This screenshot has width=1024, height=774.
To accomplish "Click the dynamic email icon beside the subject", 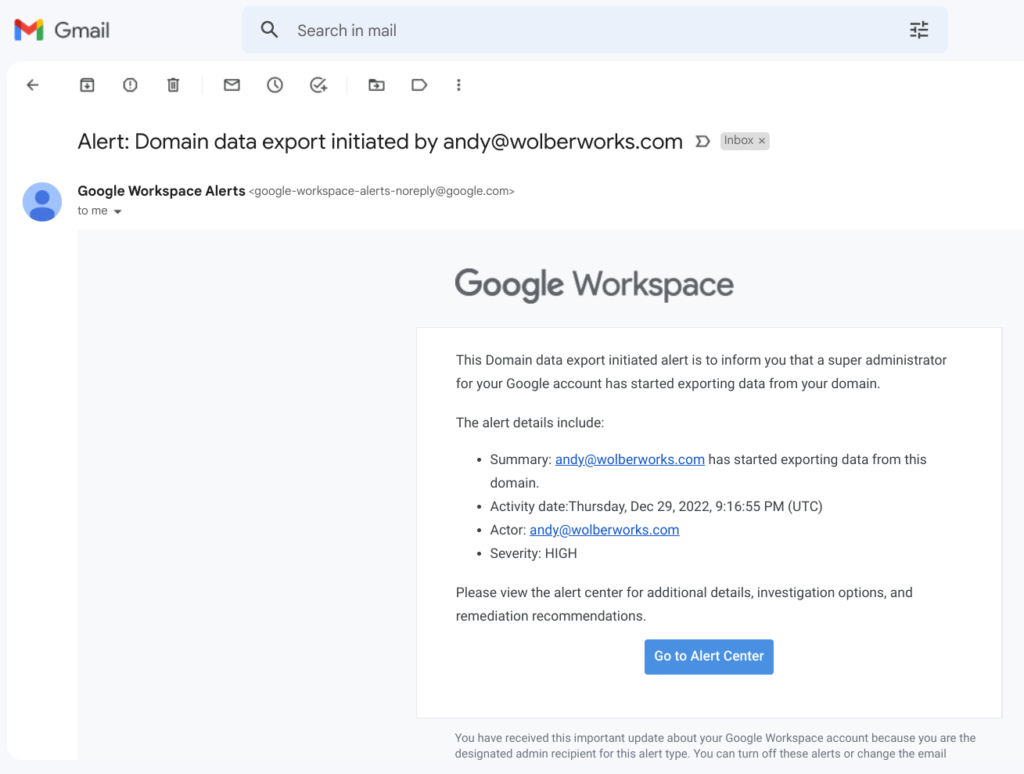I will click(703, 141).
